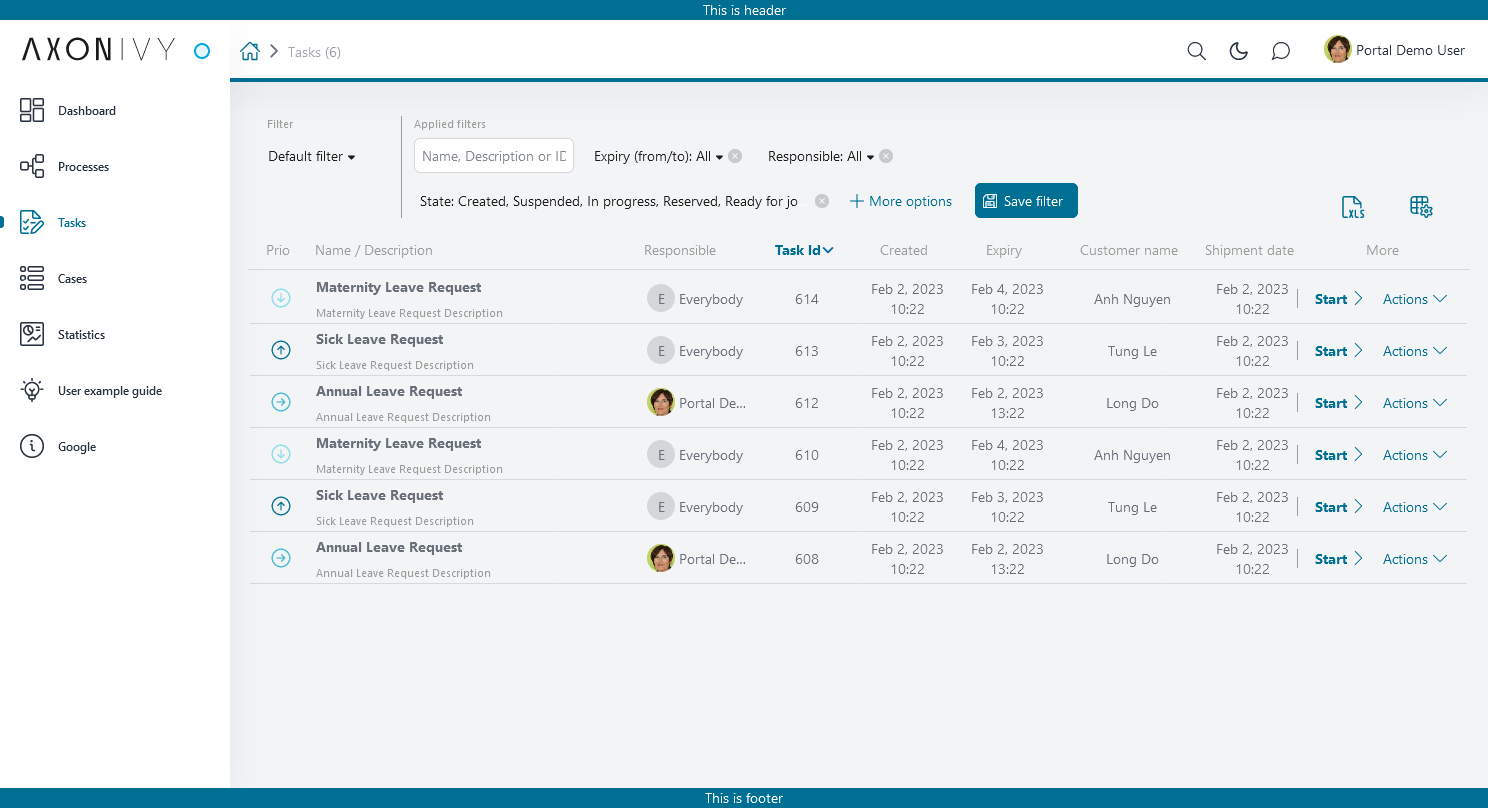Click low priority icon of task 610
This screenshot has height=808, width=1488.
click(281, 454)
